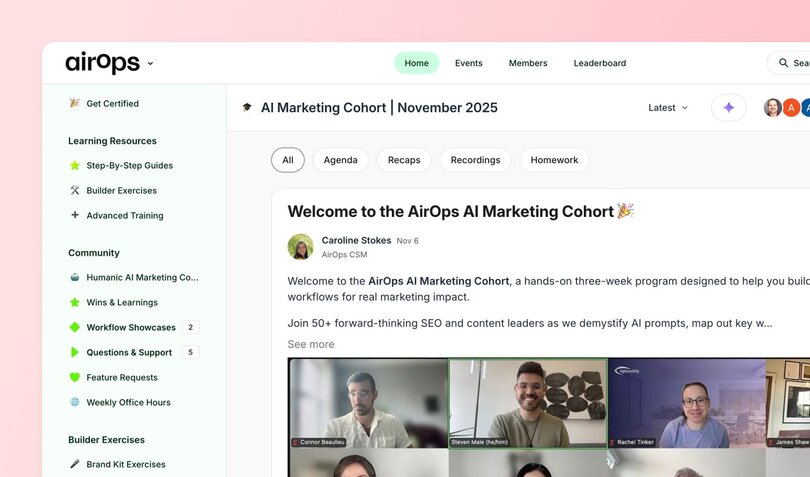The image size is (810, 477).
Task: Click Caroline Stokes' profile avatar
Action: tap(301, 247)
